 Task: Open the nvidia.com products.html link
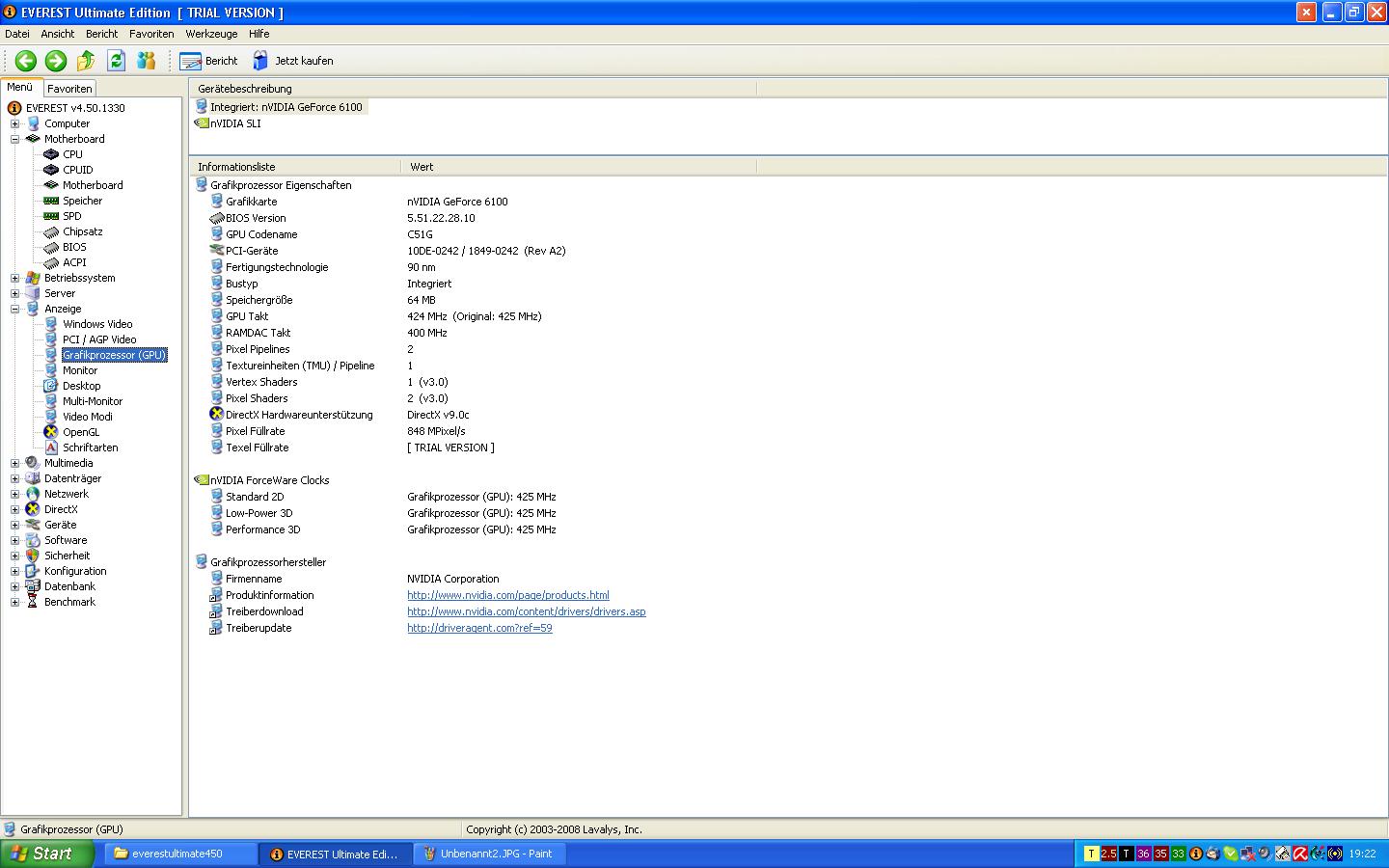pos(508,595)
